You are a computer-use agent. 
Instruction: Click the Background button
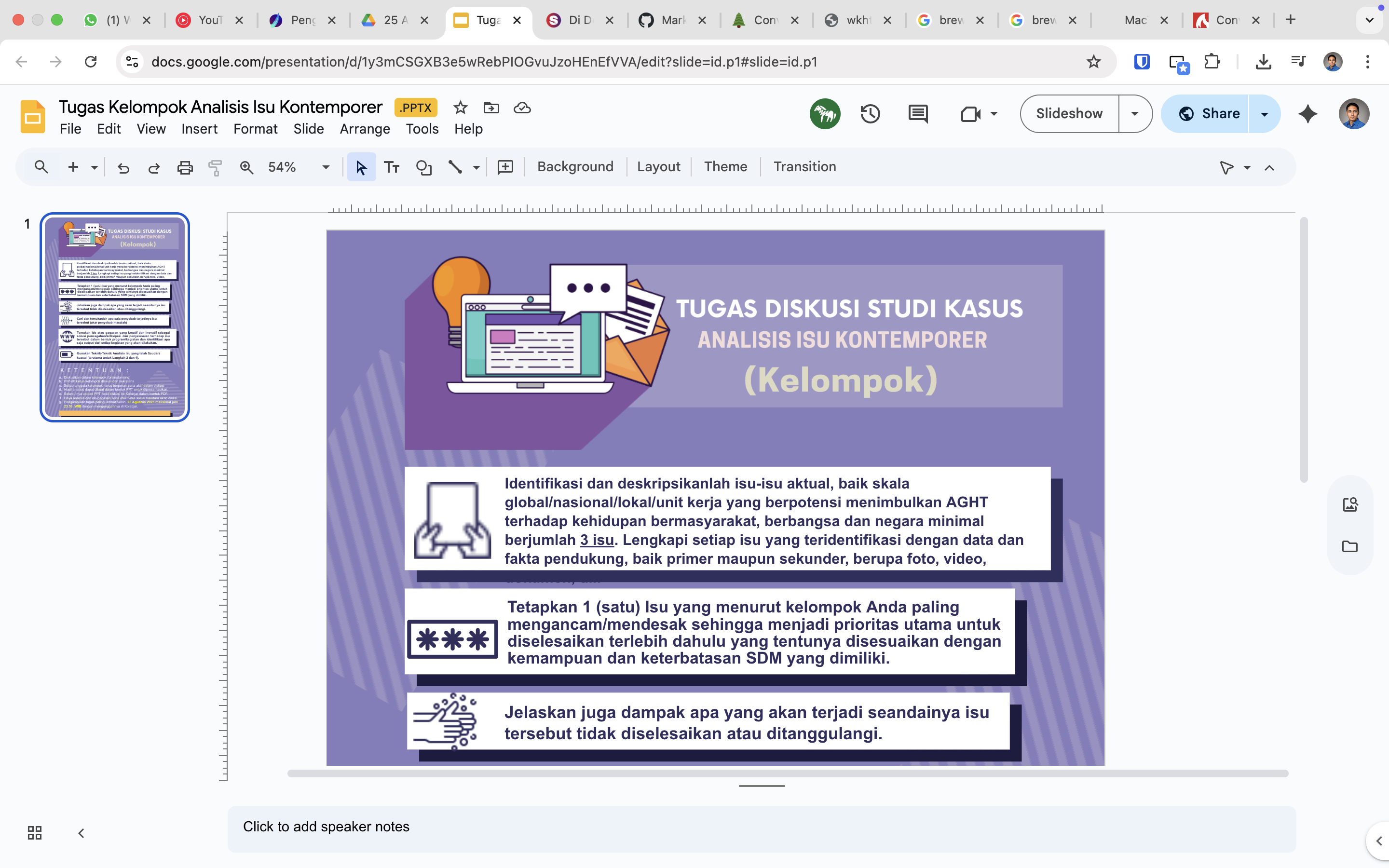[x=575, y=167]
